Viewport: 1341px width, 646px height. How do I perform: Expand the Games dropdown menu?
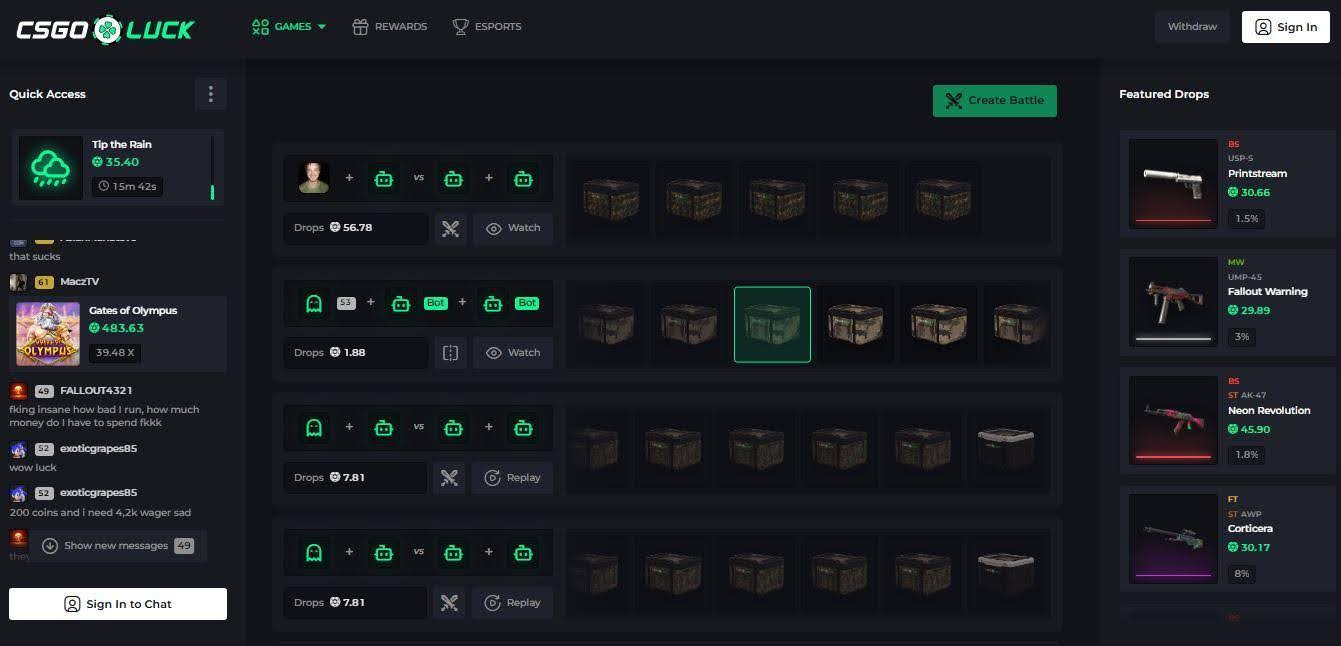pos(290,27)
